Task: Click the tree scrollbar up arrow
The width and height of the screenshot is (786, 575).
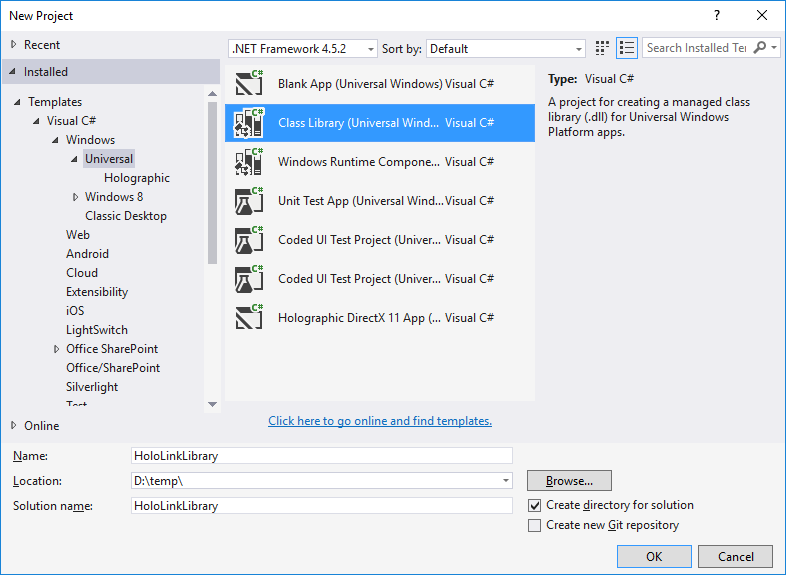Action: click(213, 94)
